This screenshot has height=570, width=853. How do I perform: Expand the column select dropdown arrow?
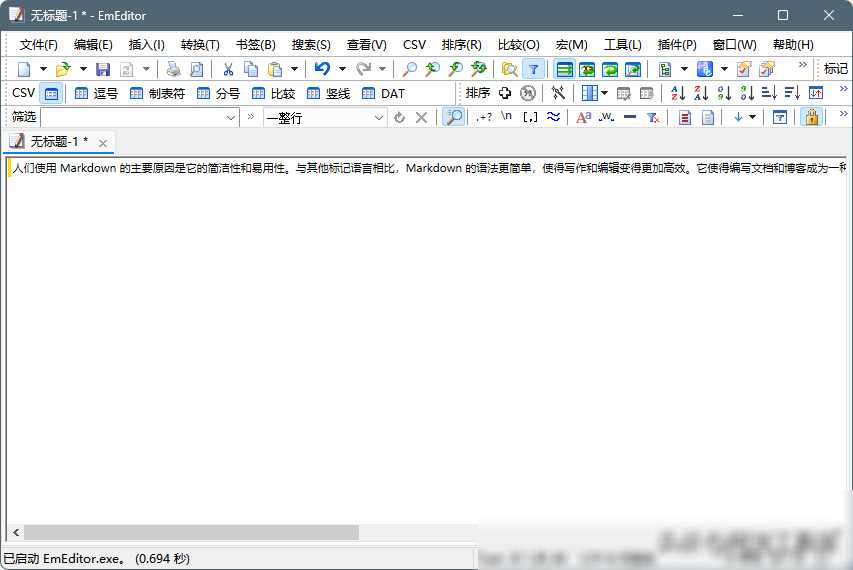(x=604, y=93)
